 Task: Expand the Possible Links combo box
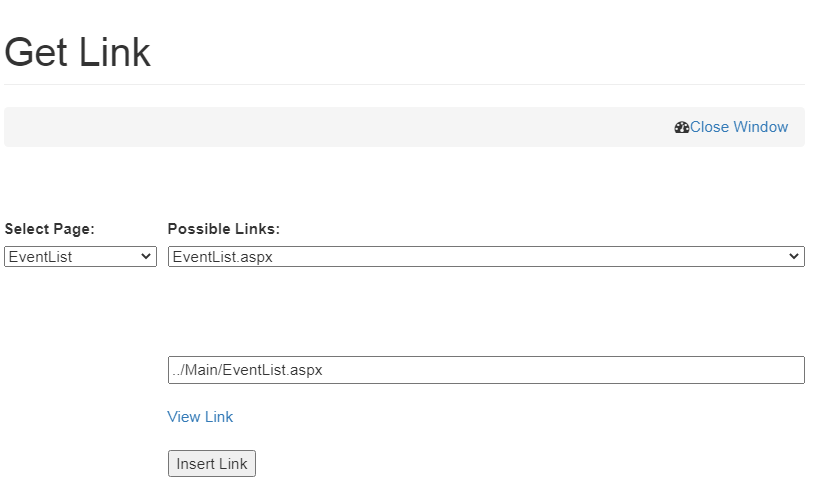click(485, 257)
